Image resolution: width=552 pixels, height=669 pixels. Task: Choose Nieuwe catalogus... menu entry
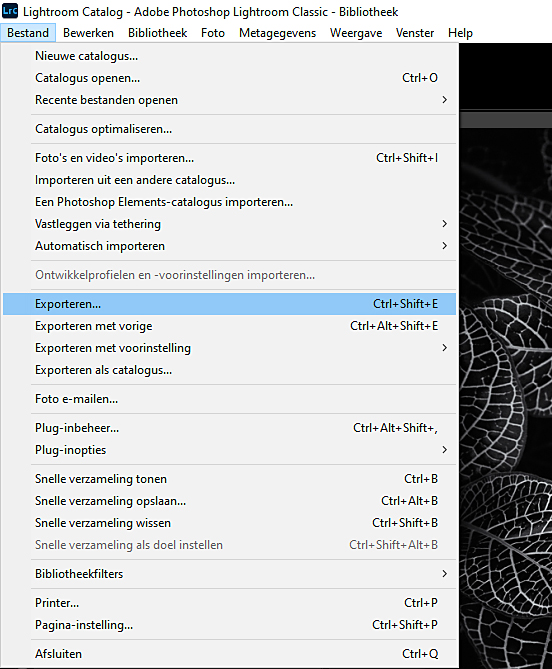pyautogui.click(x=230, y=56)
